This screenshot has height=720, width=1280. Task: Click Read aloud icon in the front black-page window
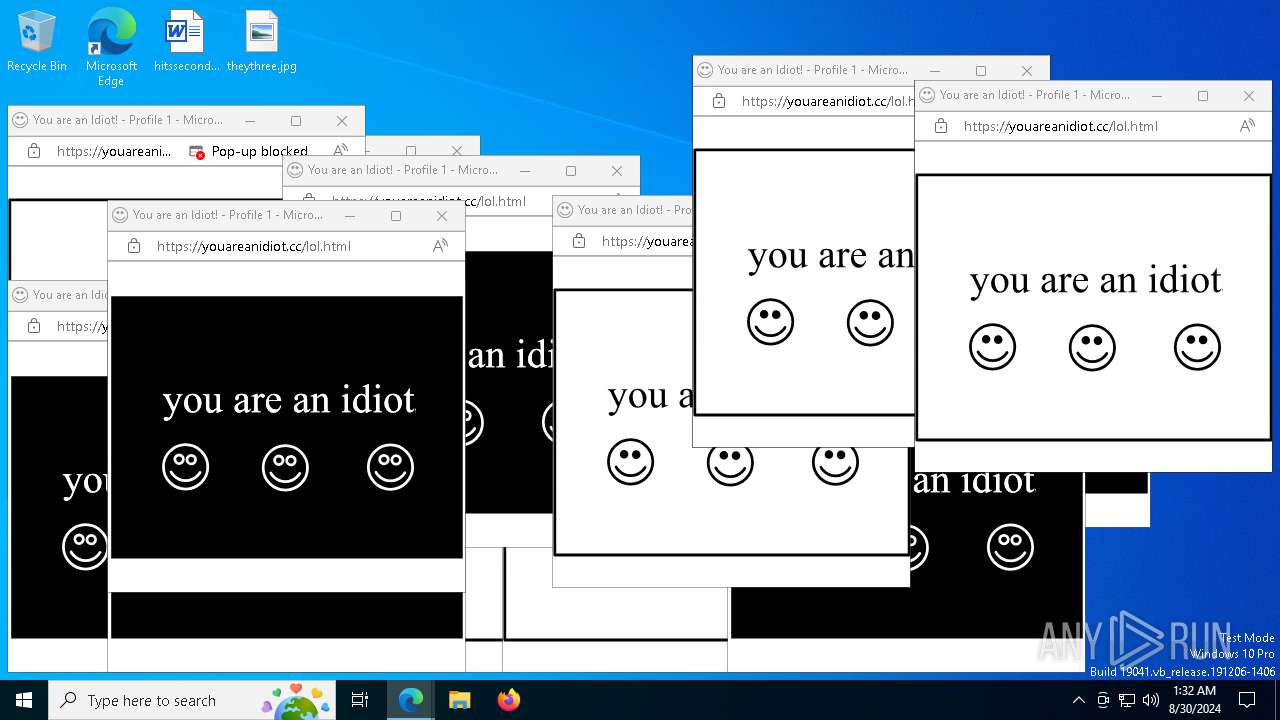coord(440,246)
